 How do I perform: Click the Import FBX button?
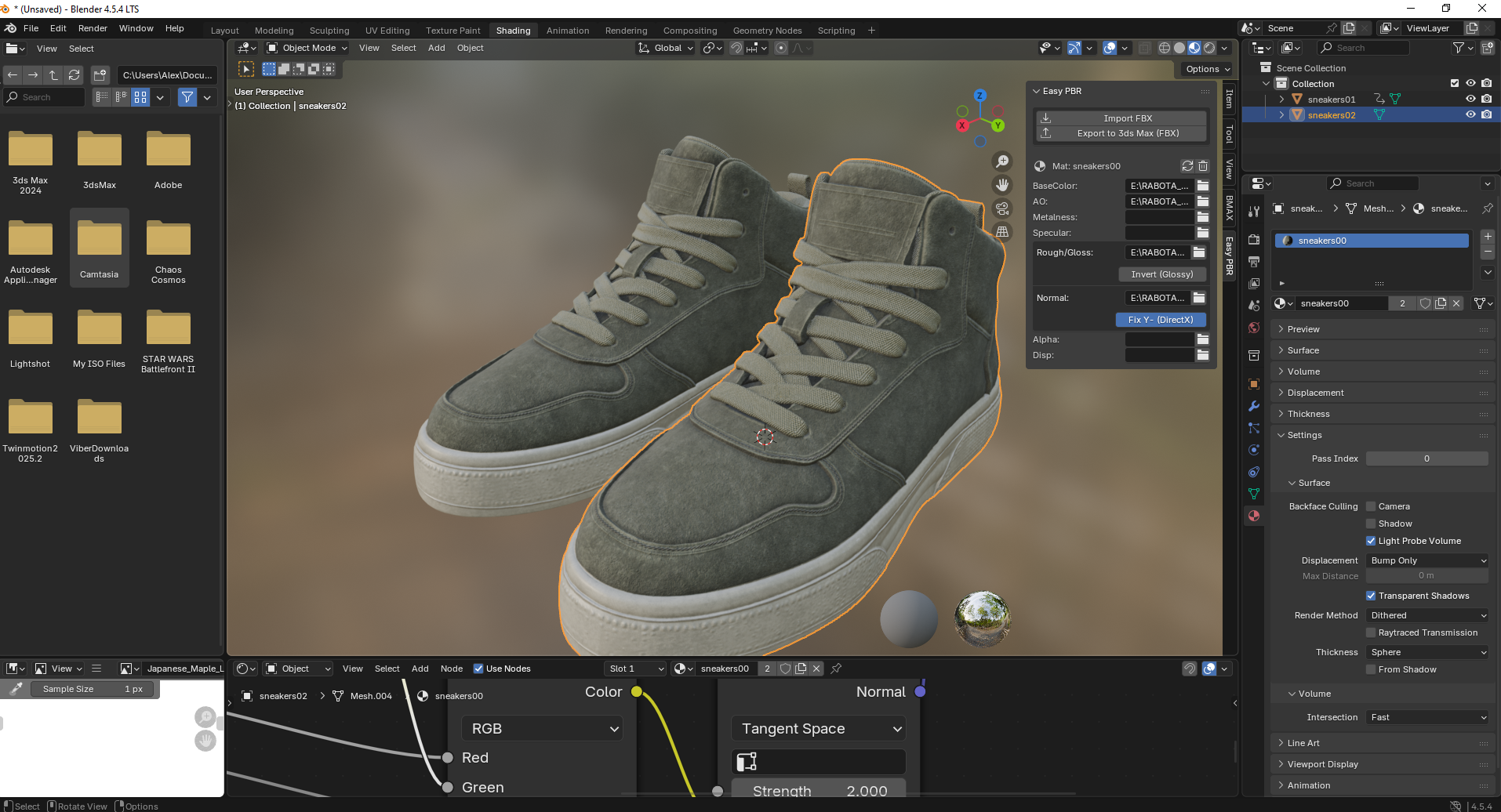(x=1128, y=118)
